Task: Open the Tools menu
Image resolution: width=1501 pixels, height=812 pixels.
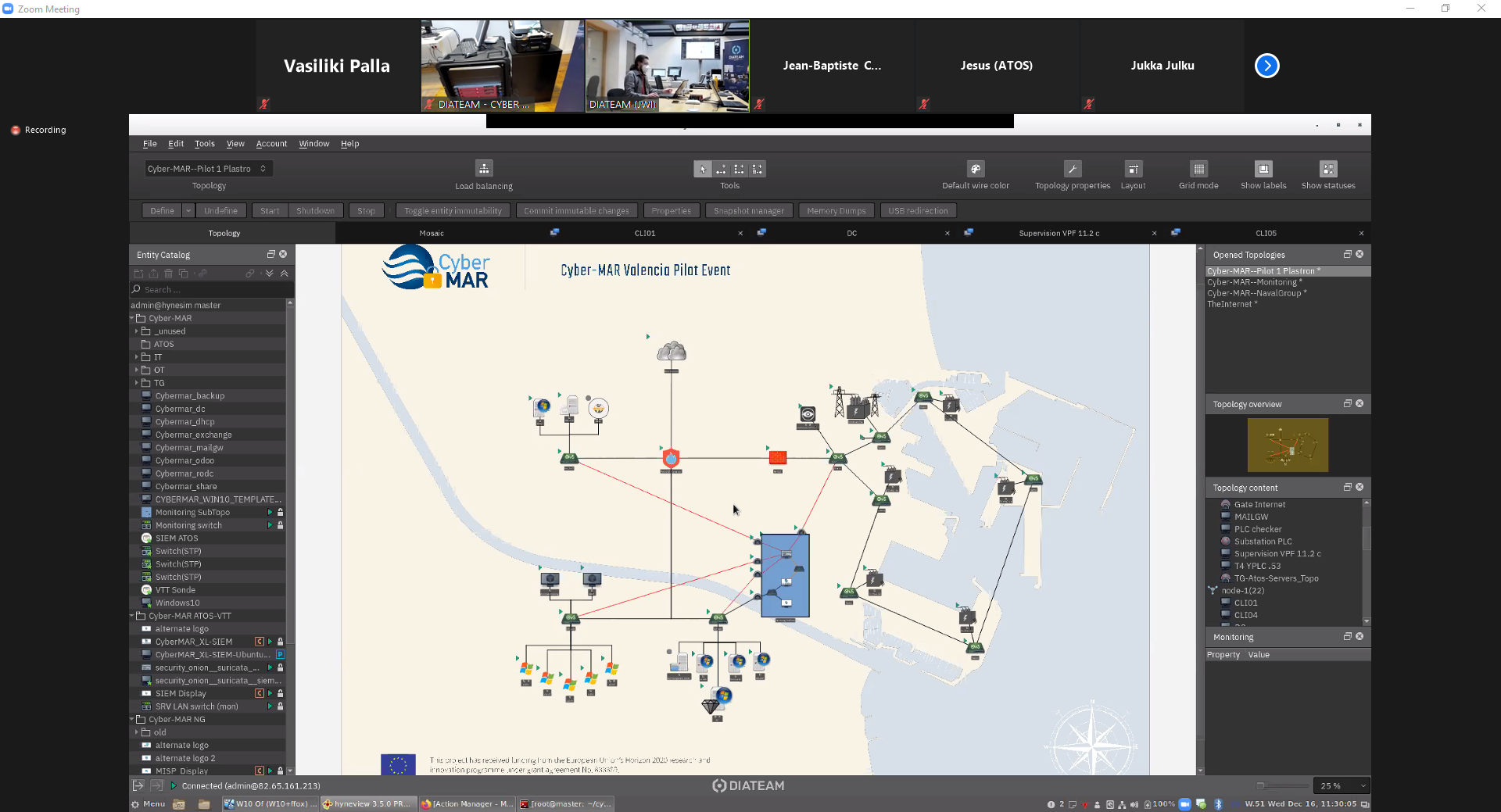Action: 205,144
